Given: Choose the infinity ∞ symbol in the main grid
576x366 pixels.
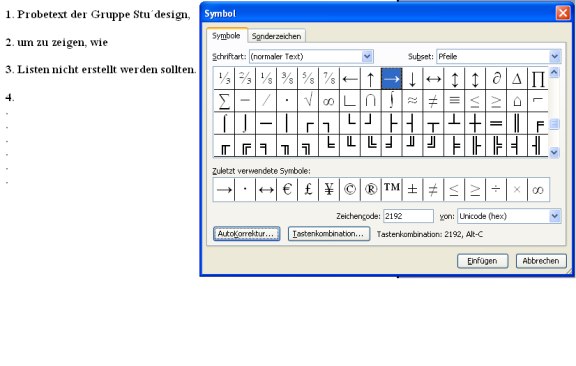Looking at the screenshot, I should [329, 101].
